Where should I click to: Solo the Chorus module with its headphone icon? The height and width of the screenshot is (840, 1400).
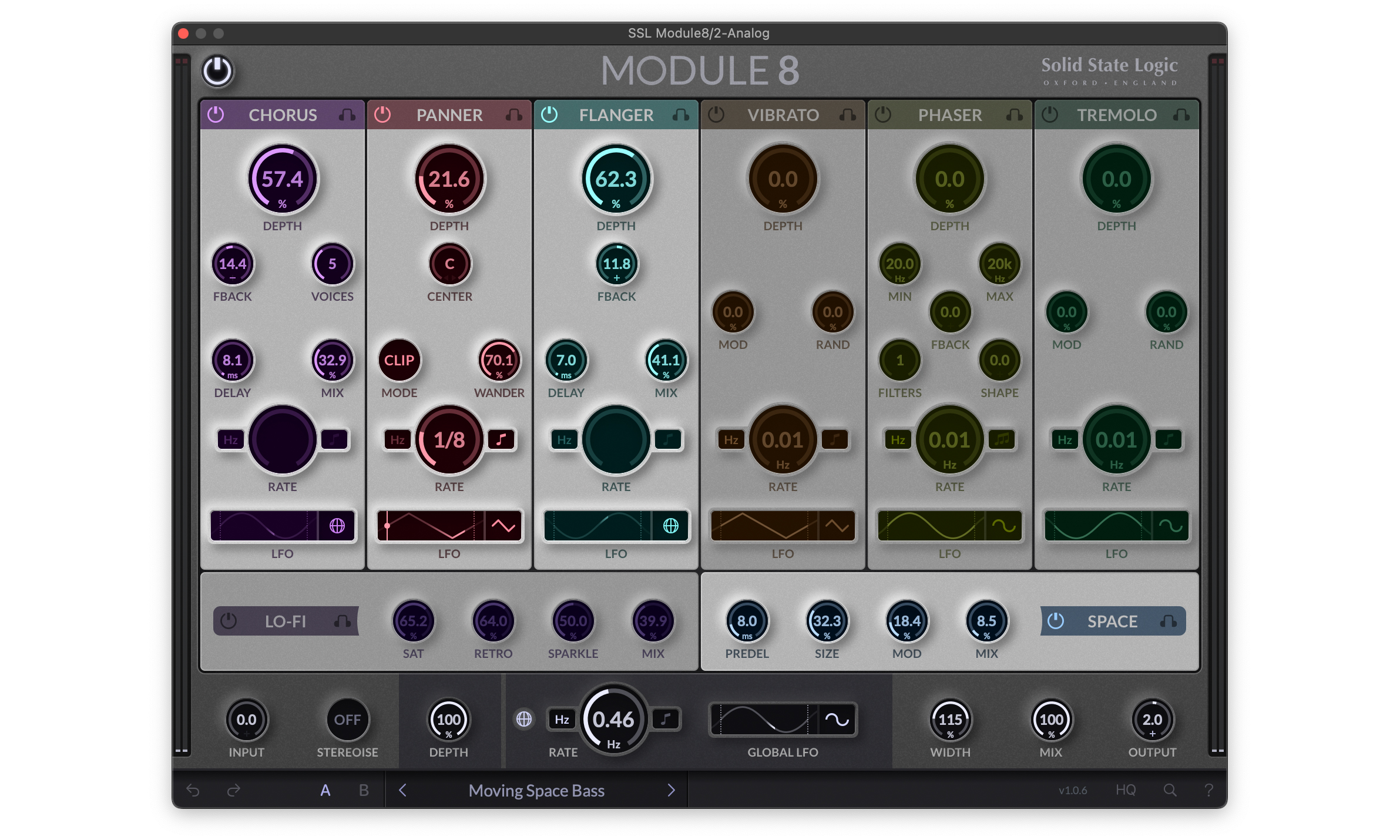[347, 115]
